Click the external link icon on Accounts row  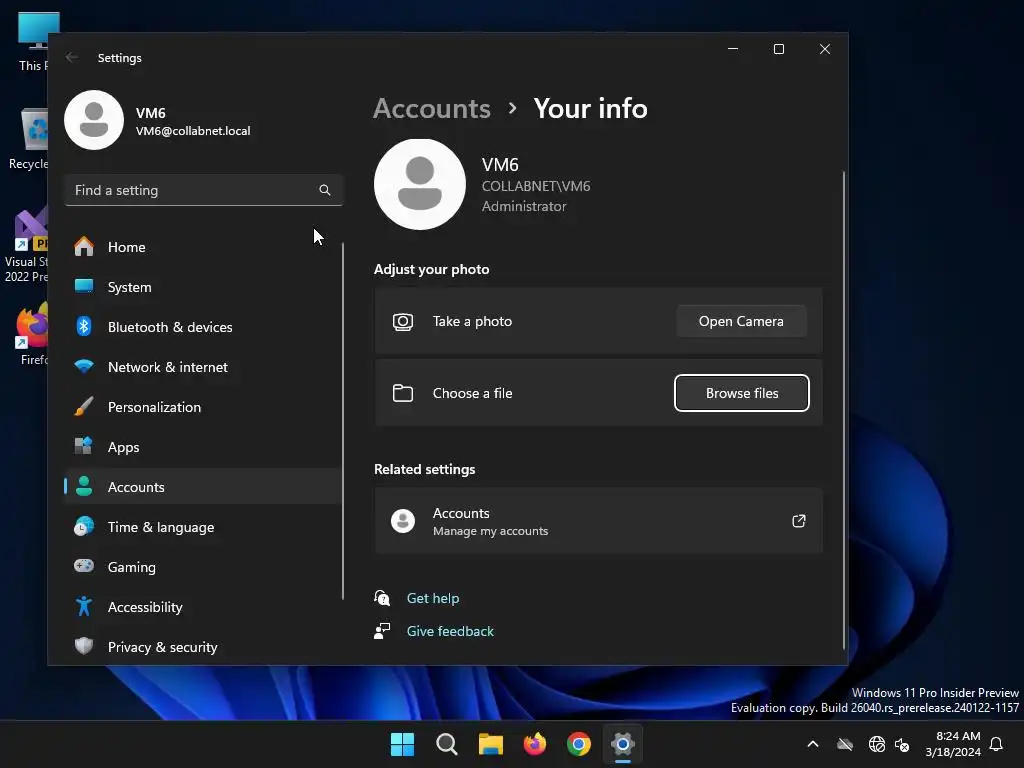(x=799, y=520)
